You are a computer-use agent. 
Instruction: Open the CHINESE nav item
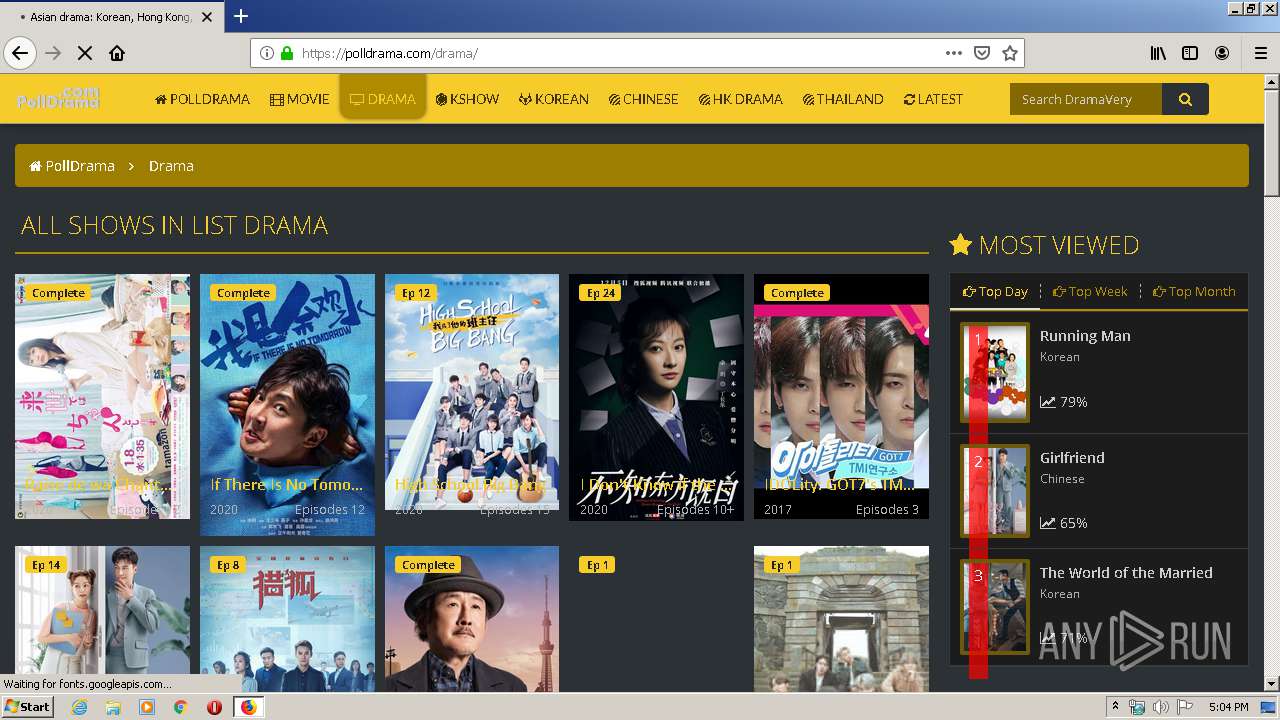pos(643,99)
